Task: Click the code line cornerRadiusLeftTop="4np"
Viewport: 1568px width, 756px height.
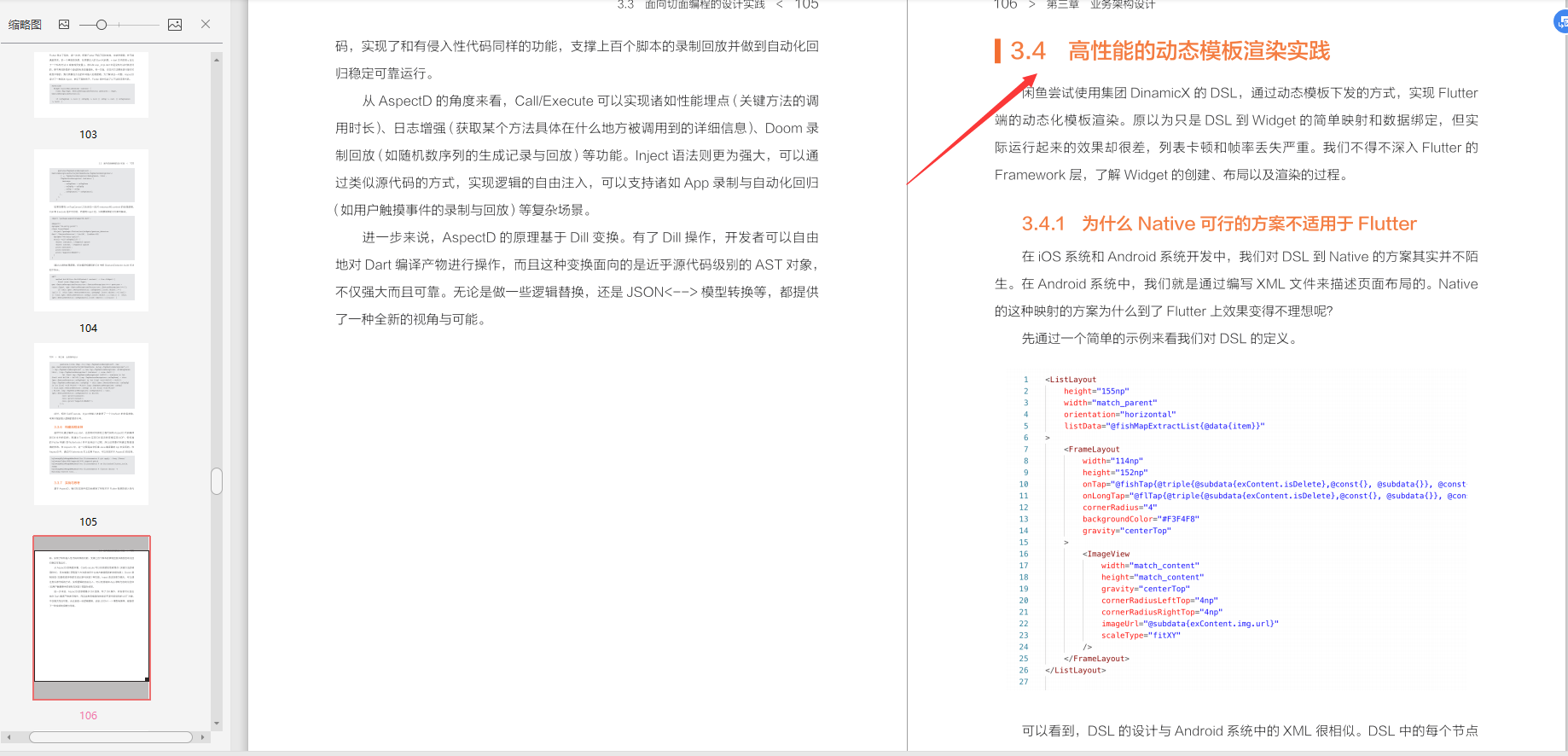Action: tap(1159, 601)
